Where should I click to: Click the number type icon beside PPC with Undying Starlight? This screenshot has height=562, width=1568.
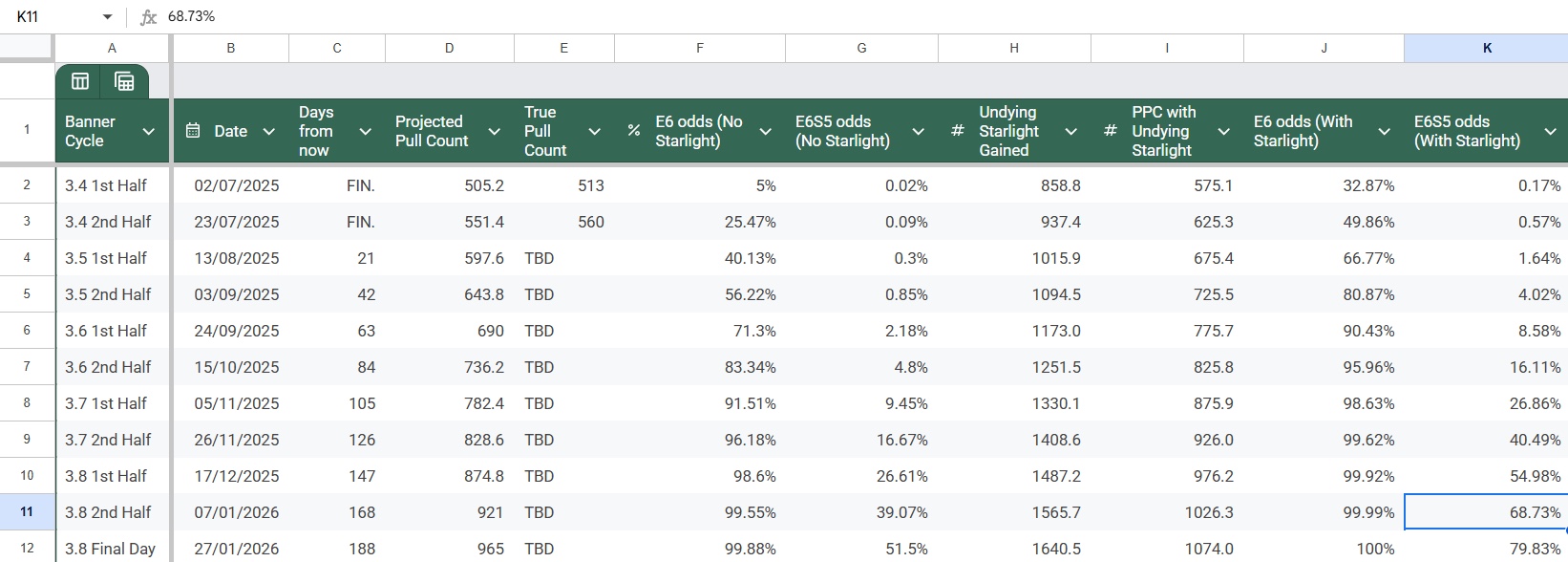pyautogui.click(x=1111, y=131)
